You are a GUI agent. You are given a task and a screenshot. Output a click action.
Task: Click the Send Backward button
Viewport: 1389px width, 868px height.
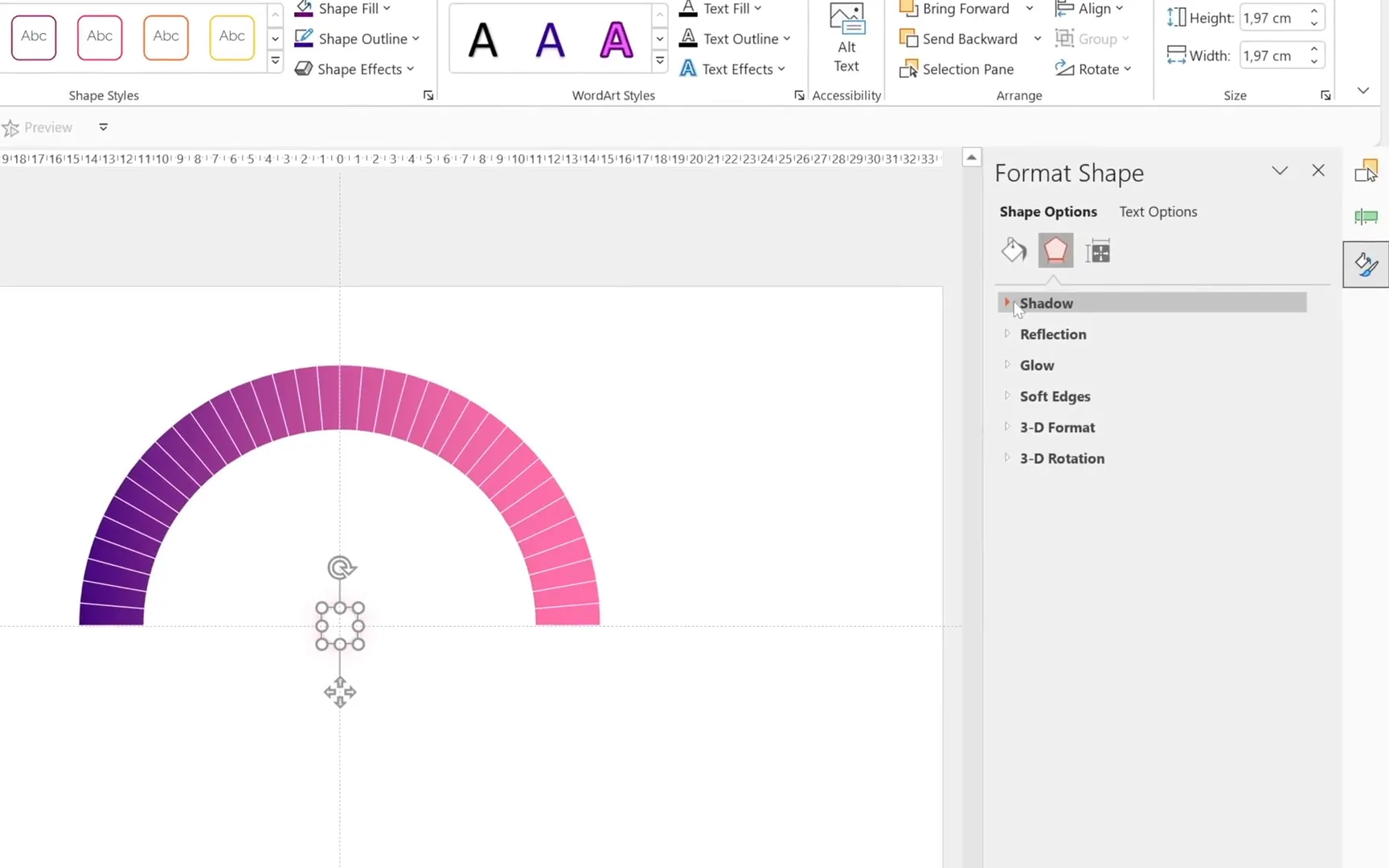(x=960, y=39)
